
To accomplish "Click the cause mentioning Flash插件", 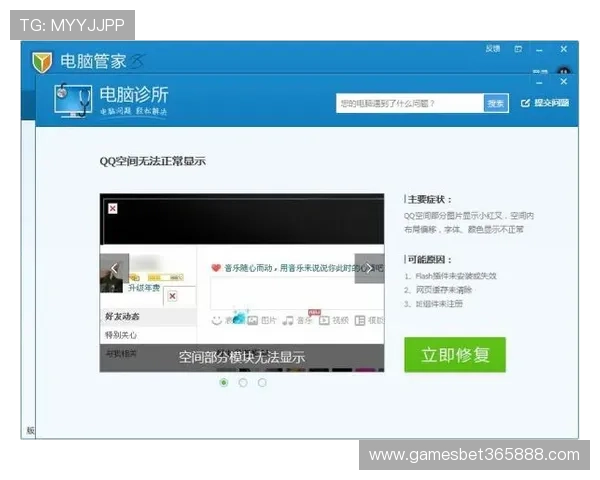I will [x=451, y=276].
